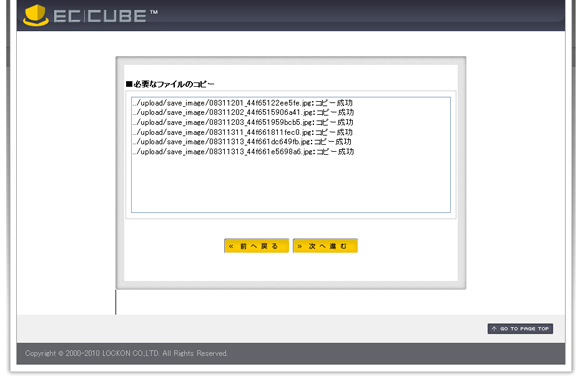Click the 前へ戻る back button

tap(256, 246)
